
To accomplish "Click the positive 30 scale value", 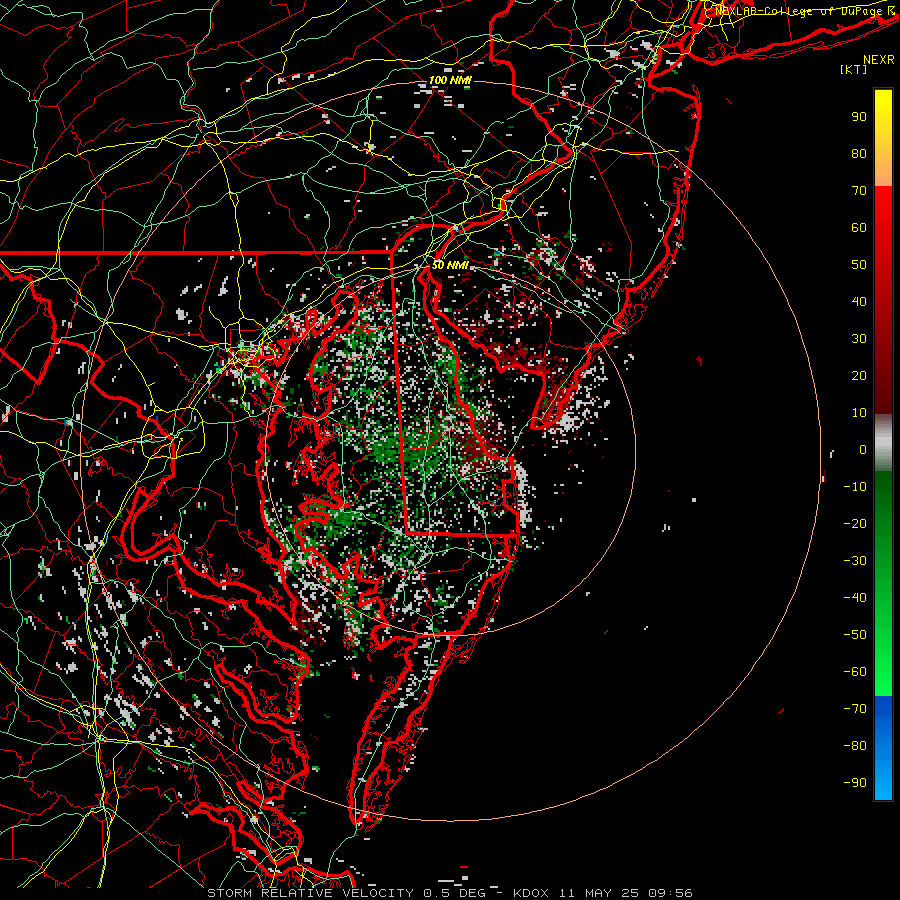I will coord(859,339).
